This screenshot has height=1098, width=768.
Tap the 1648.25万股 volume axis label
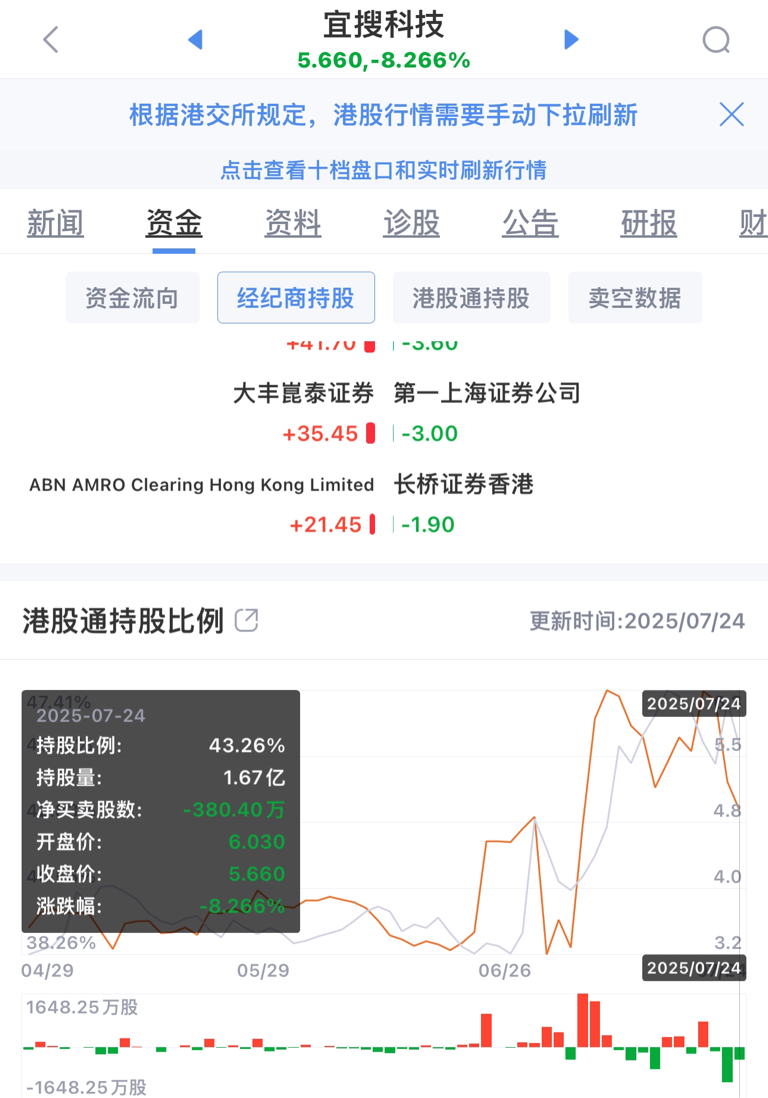tap(82, 1007)
